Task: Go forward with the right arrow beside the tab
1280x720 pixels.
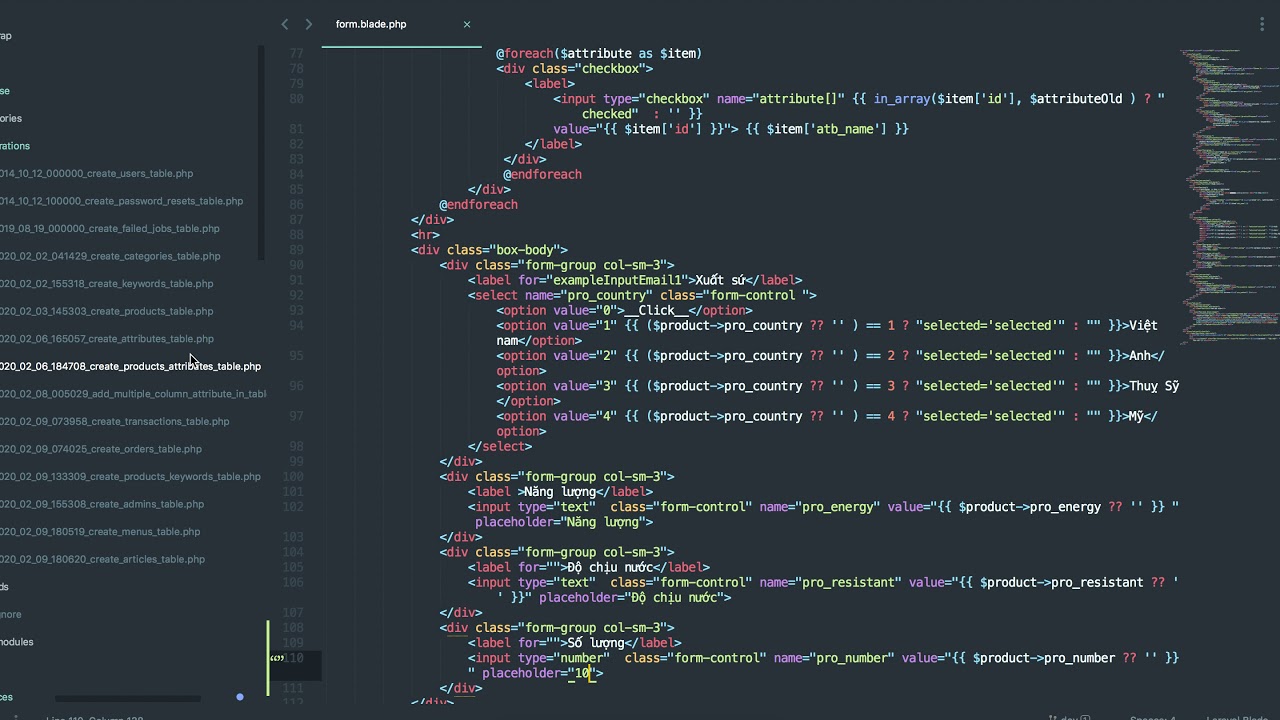Action: [308, 24]
